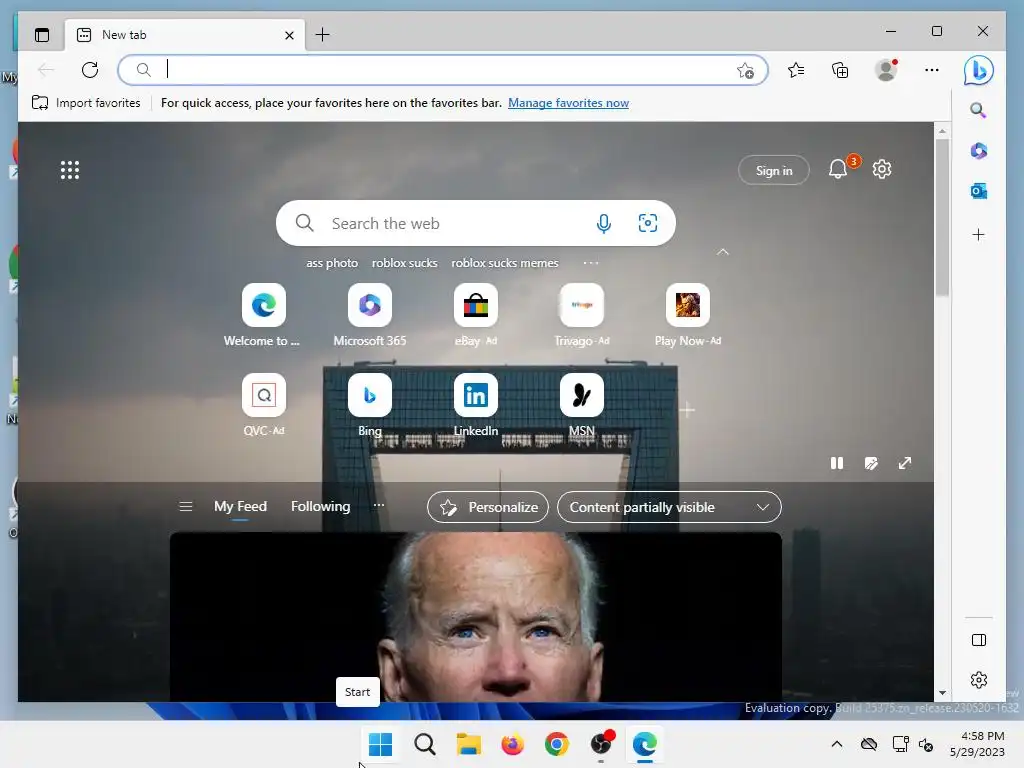This screenshot has width=1024, height=768.
Task: Add a site to sidebar plus
Action: [x=978, y=234]
